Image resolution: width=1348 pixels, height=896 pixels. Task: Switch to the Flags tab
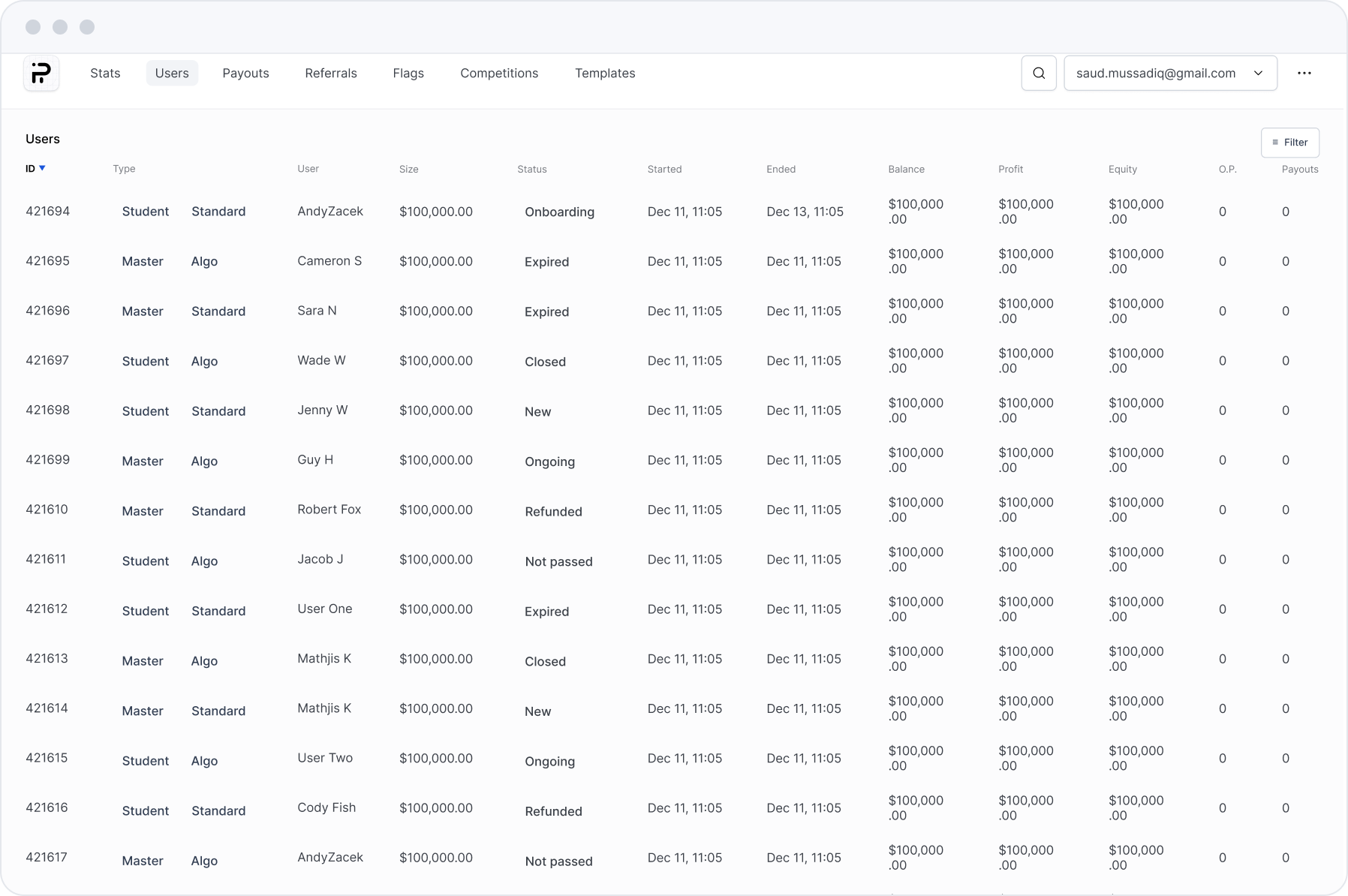coord(408,74)
